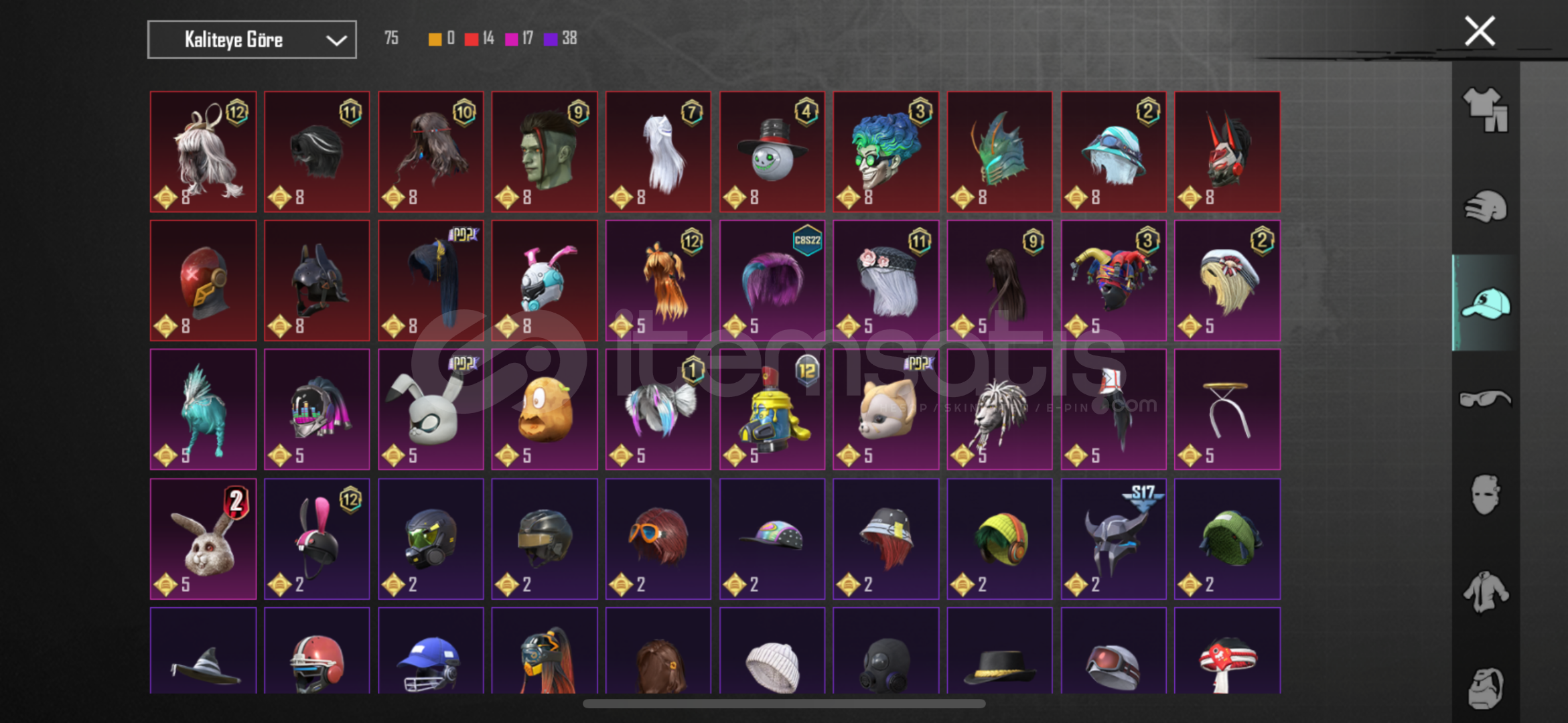Open the face mask category in the sidebar
Image resolution: width=1568 pixels, height=723 pixels.
(x=1486, y=495)
